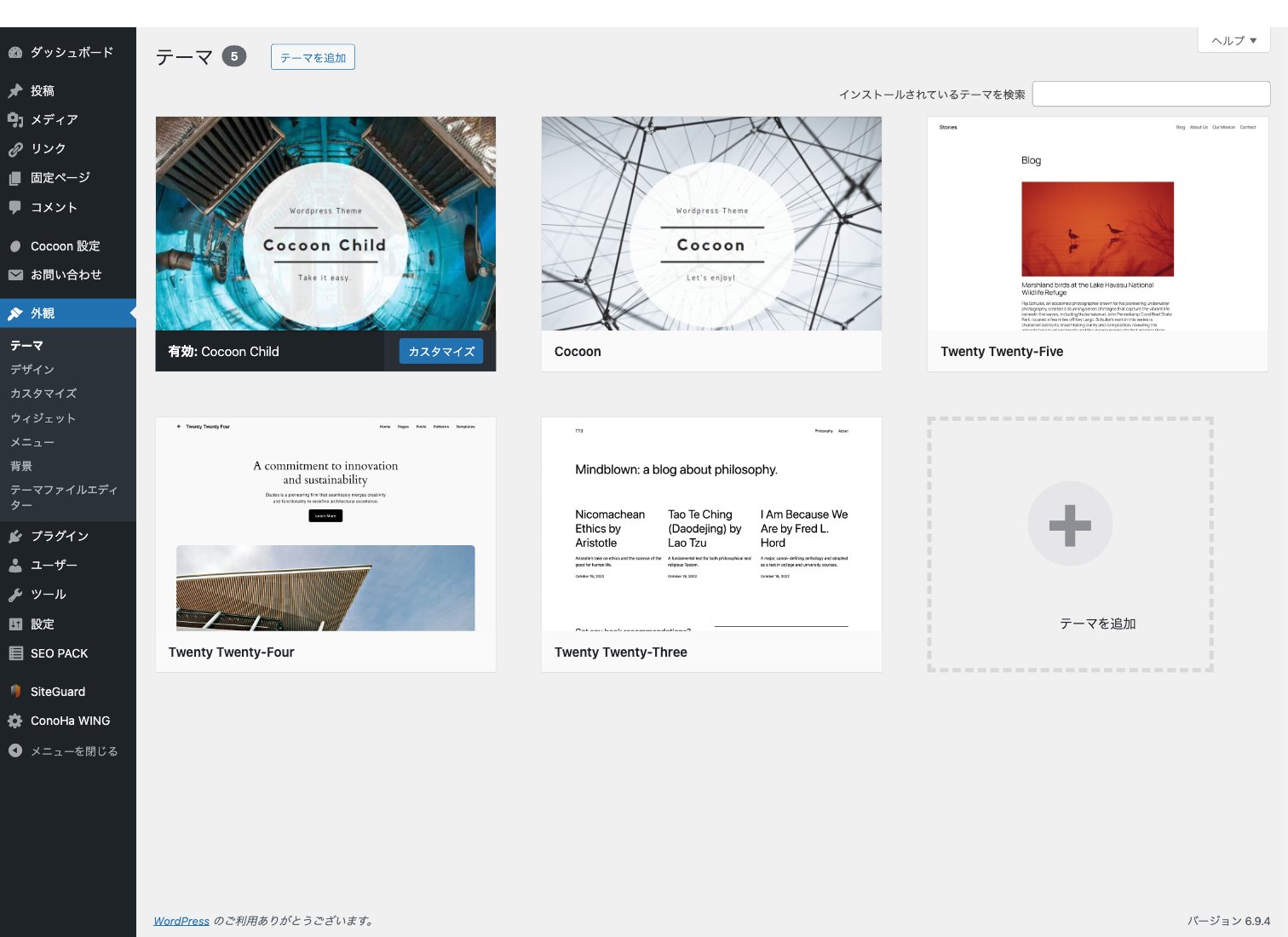Click the SEO PACK list icon
Viewport: 1288px width, 937px height.
pyautogui.click(x=15, y=653)
